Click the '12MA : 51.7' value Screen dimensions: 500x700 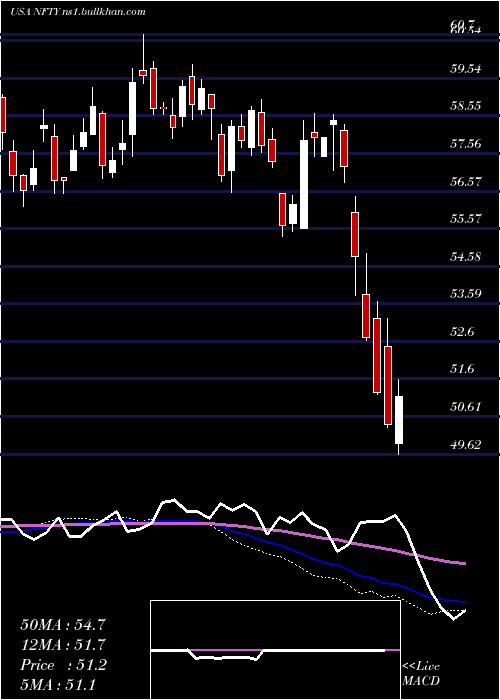63,645
